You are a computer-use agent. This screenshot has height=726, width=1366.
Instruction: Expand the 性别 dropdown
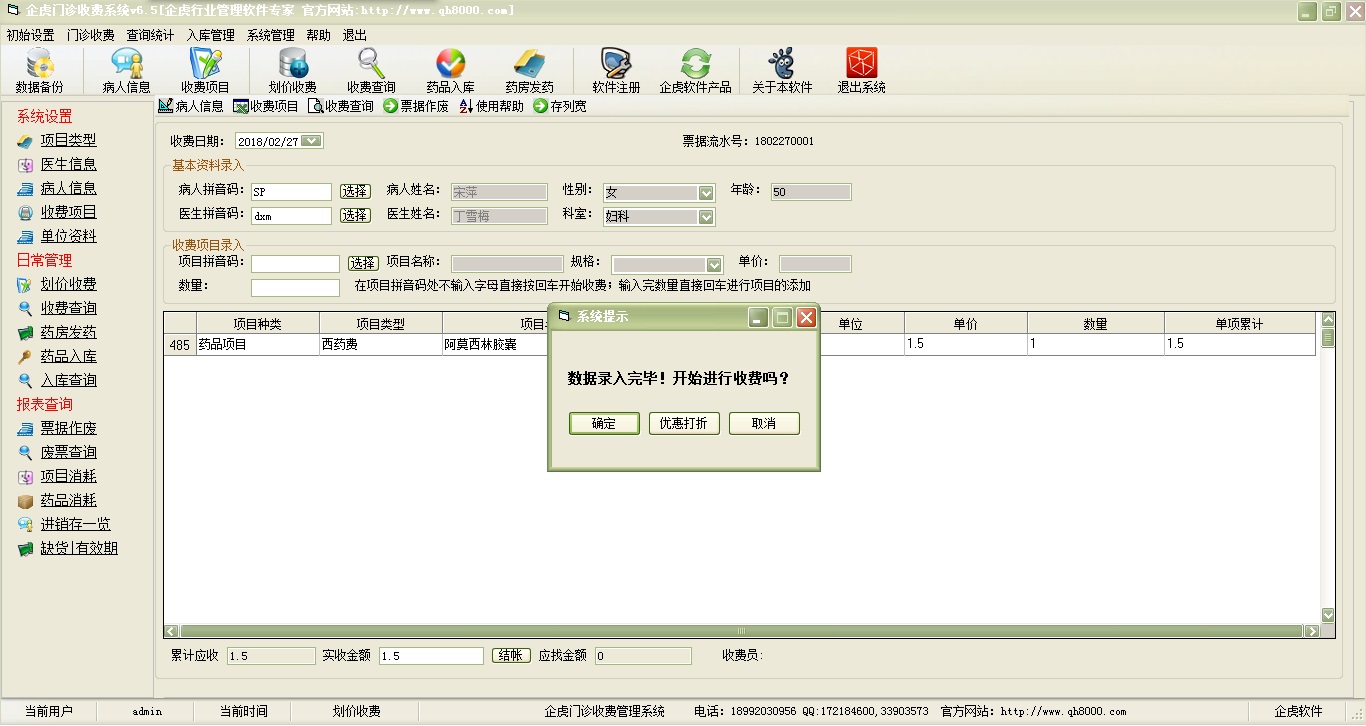[706, 193]
